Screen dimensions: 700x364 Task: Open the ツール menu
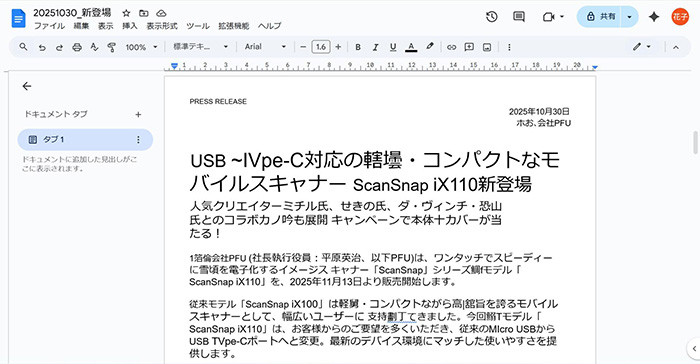198,26
